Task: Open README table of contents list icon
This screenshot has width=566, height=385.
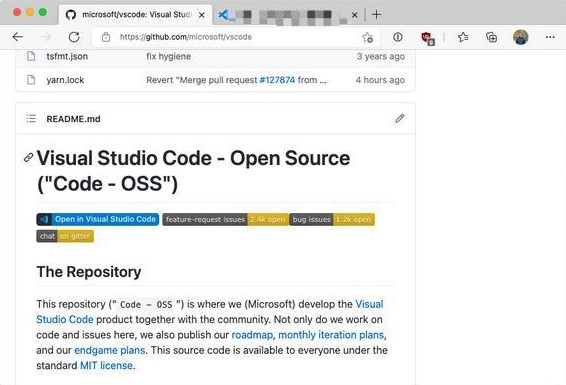Action: coord(31,119)
